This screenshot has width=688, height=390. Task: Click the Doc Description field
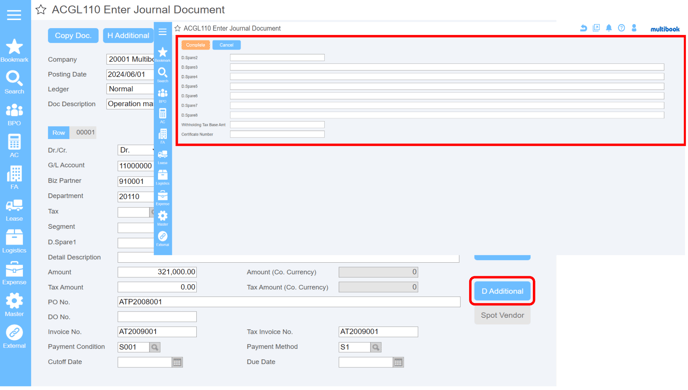click(130, 104)
